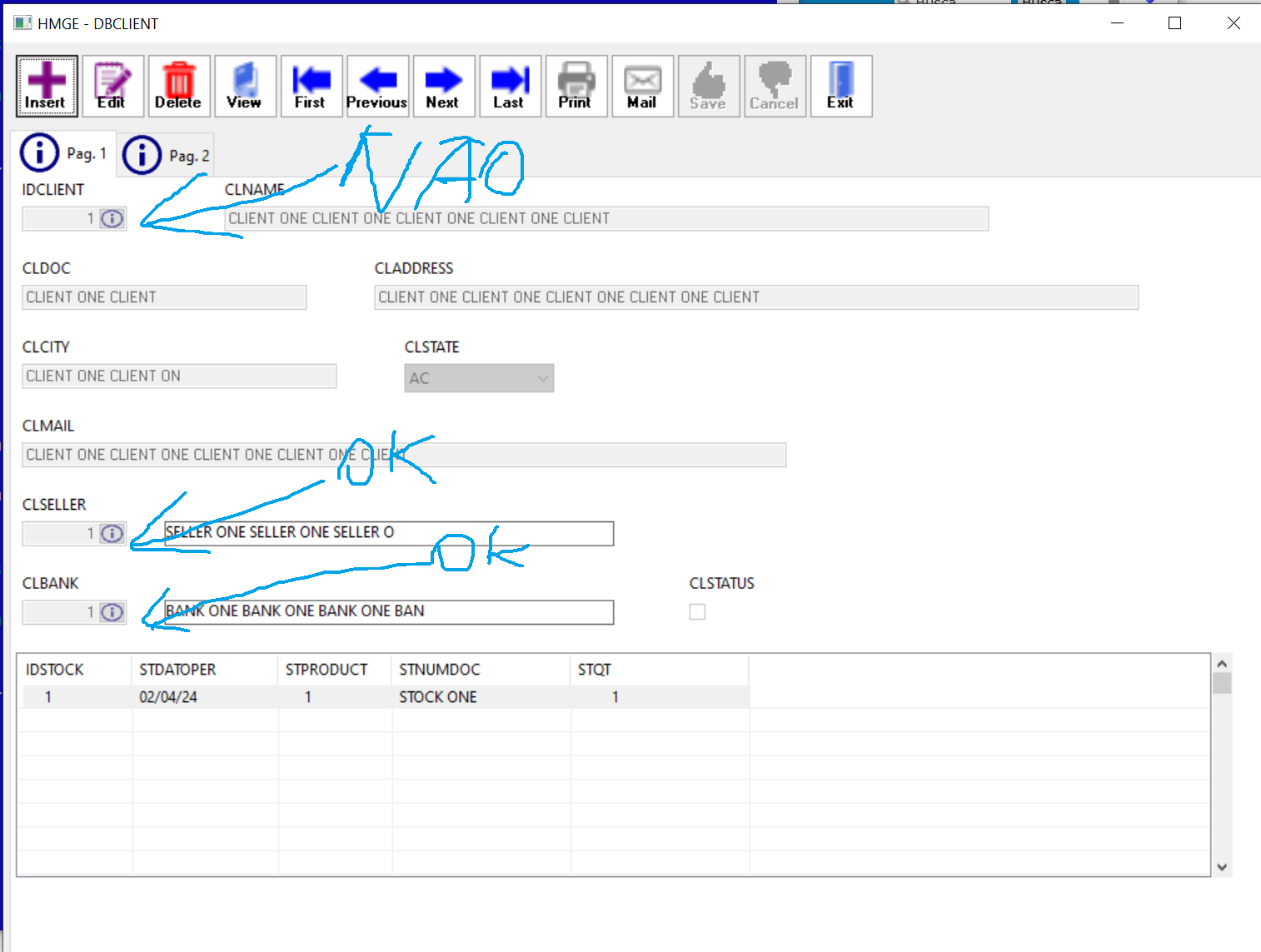Click the HMGE window title bar icon
The height and width of the screenshot is (952, 1261).
[22, 23]
